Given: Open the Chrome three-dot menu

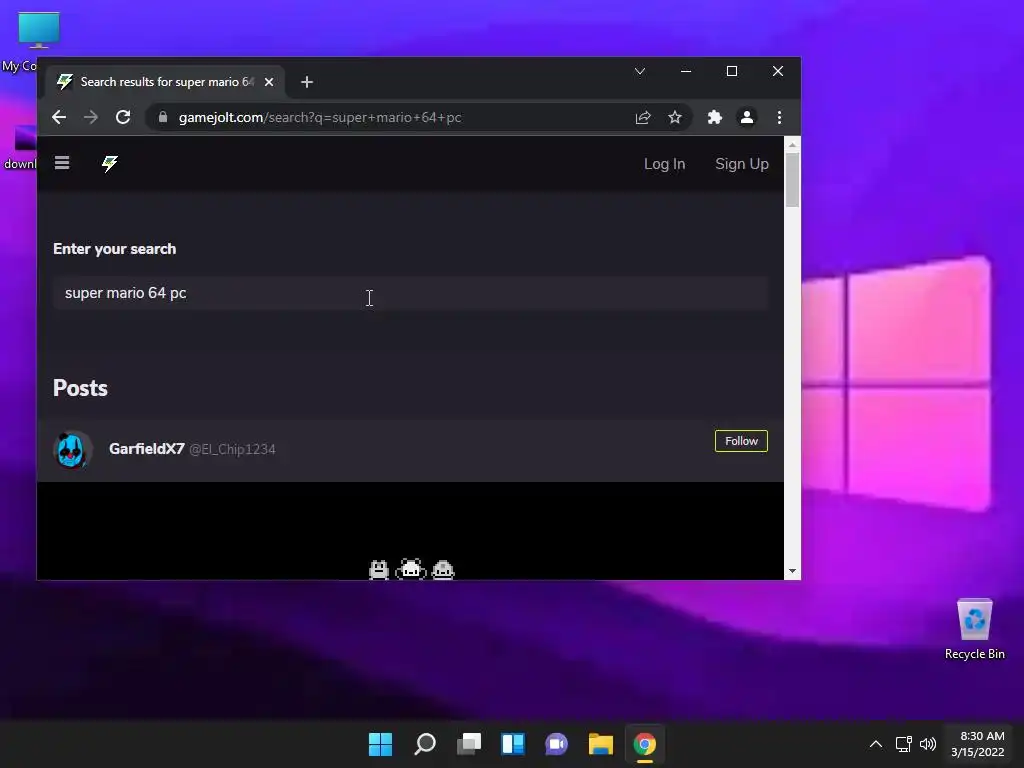Looking at the screenshot, I should point(779,117).
